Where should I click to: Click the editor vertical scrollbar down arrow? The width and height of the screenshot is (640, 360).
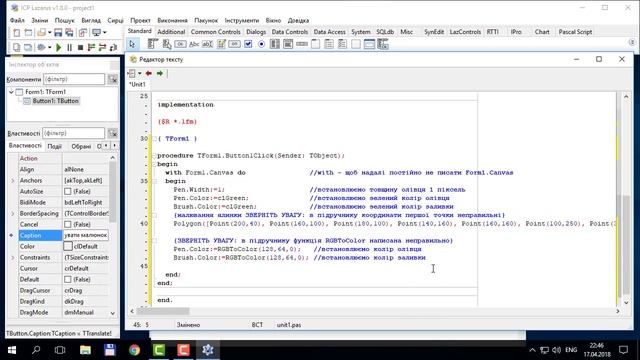coord(626,302)
